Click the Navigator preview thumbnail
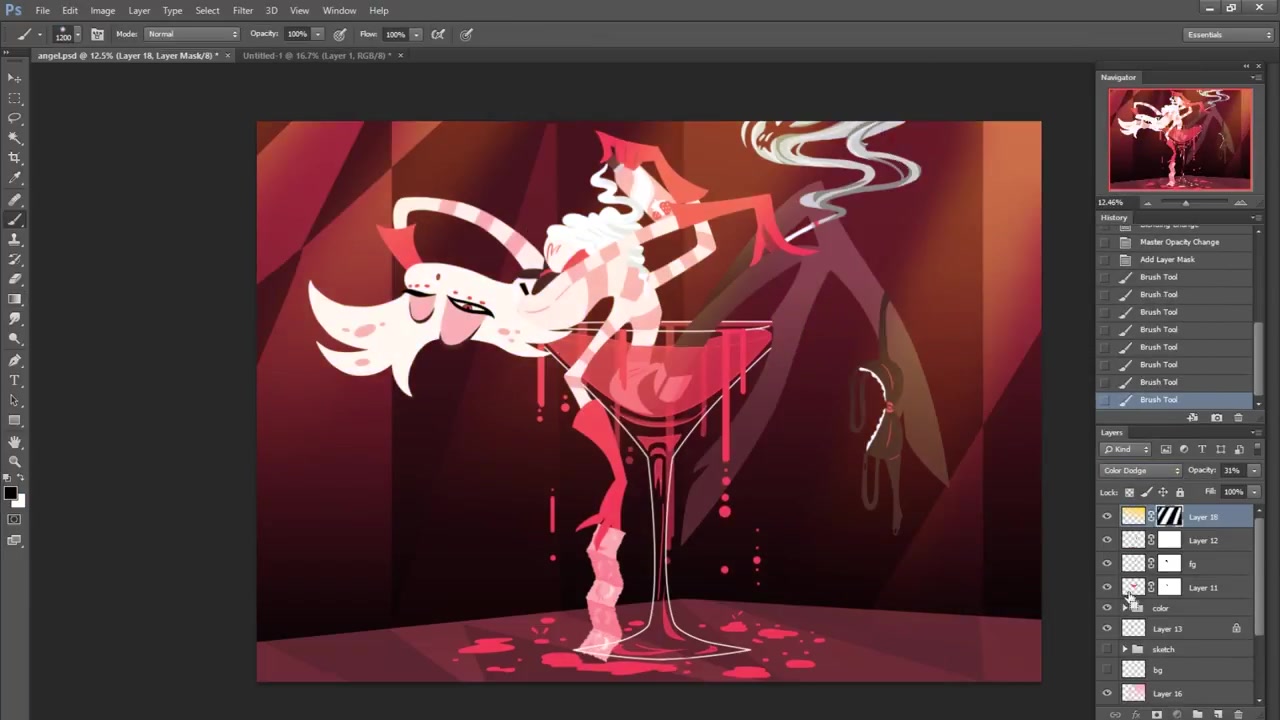This screenshot has width=1280, height=720. pos(1180,139)
